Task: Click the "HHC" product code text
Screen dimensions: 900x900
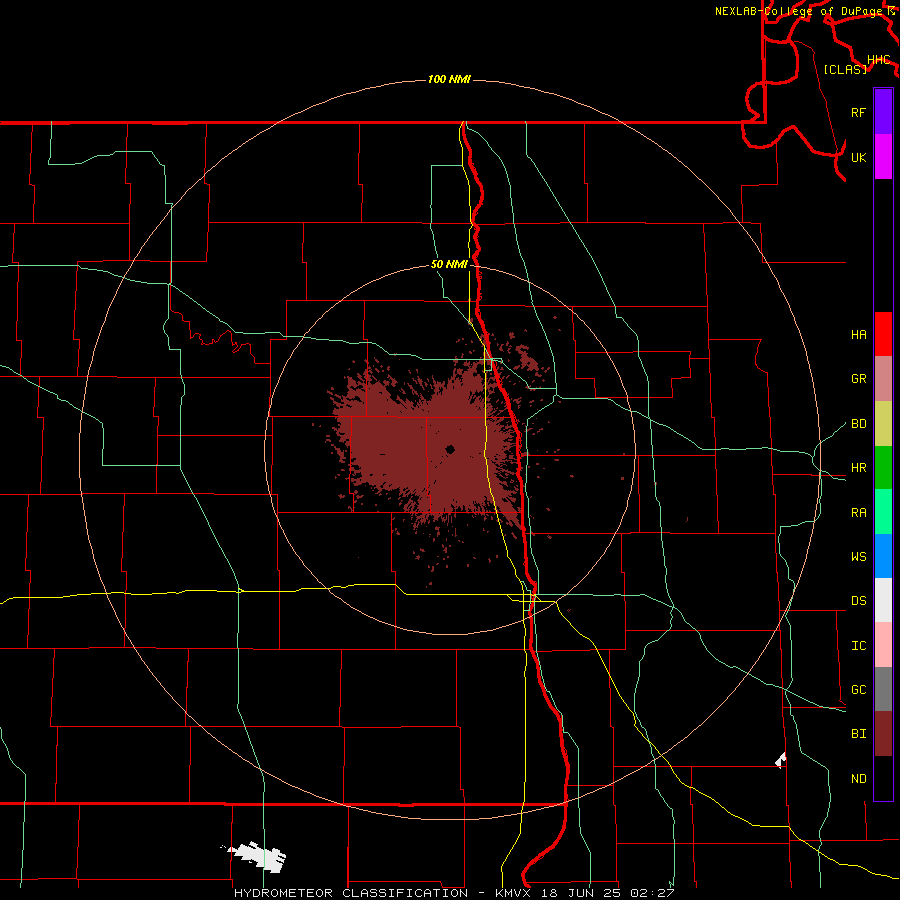Action: 879,60
